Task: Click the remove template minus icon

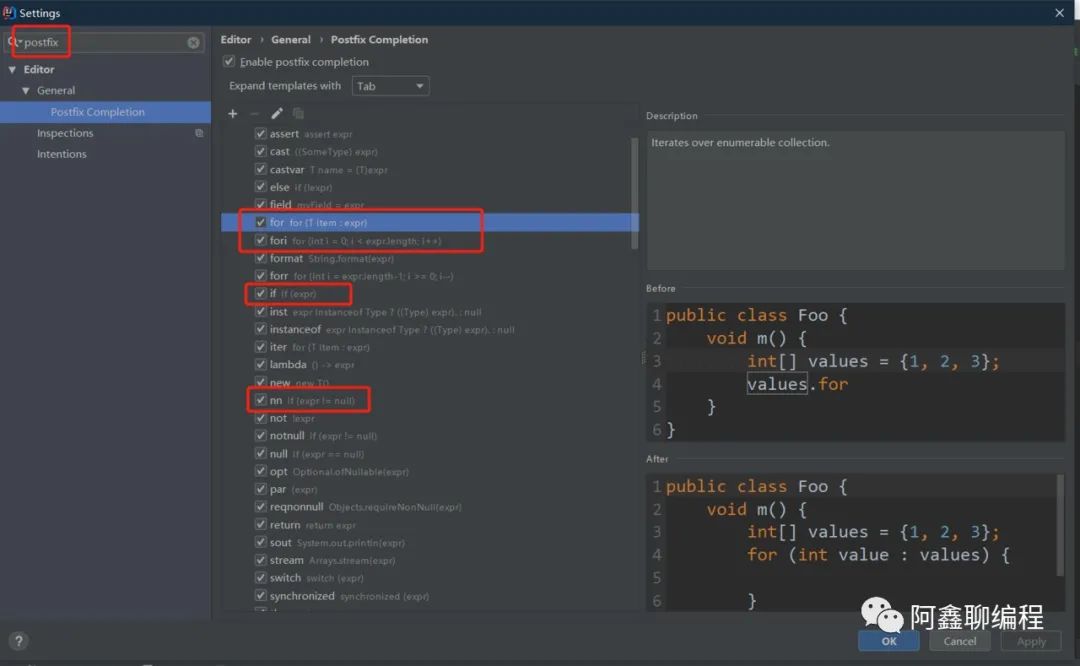Action: pyautogui.click(x=254, y=114)
